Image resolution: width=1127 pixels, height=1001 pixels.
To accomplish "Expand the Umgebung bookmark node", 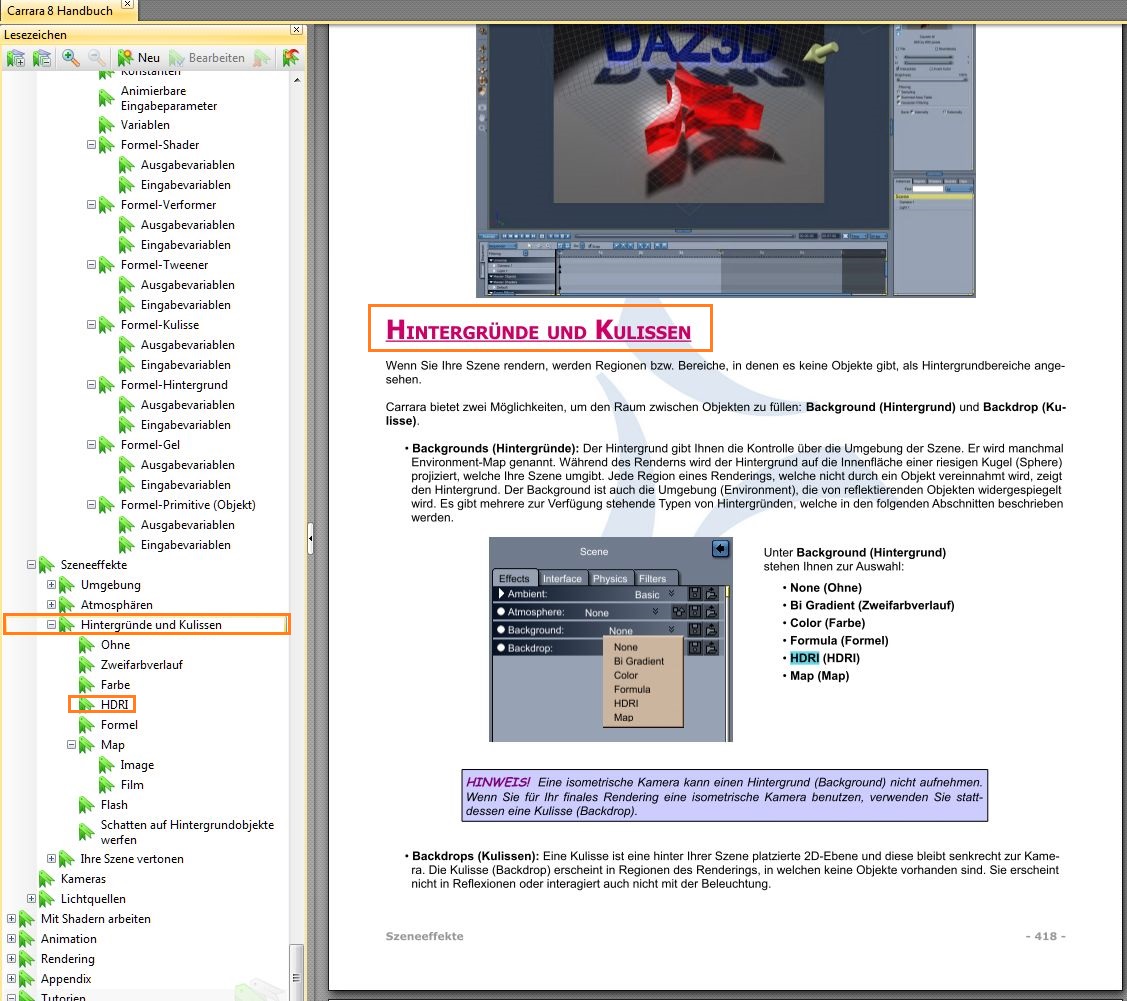I will [52, 585].
